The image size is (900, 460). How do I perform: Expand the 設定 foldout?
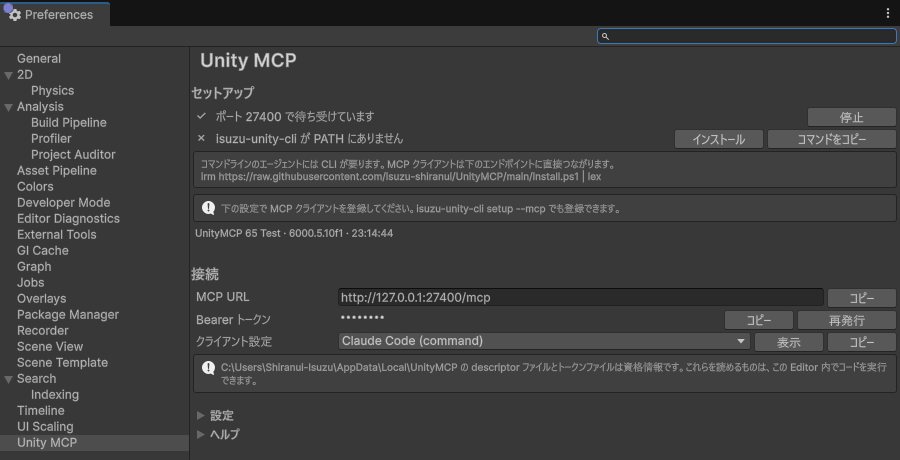[x=200, y=415]
